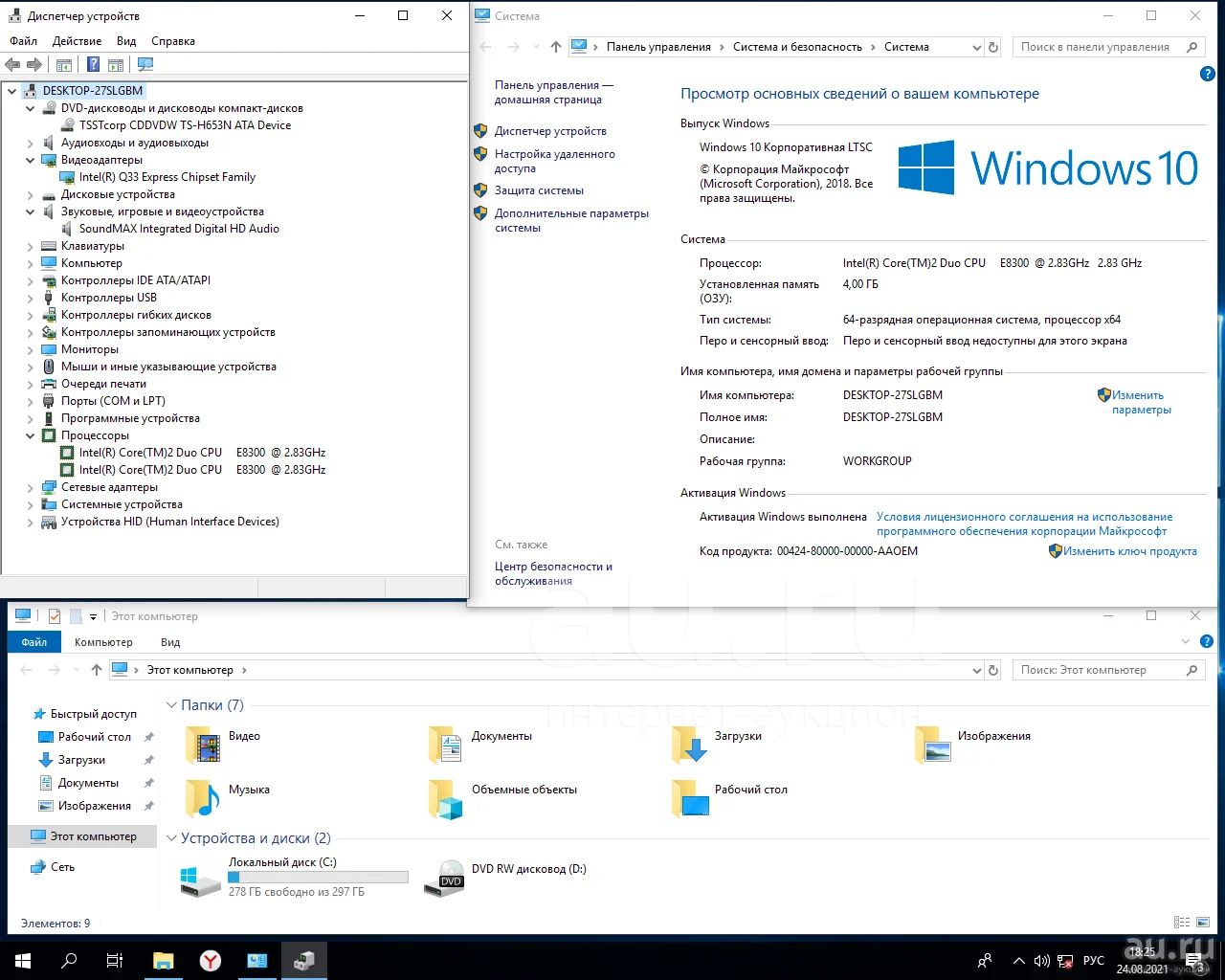
Task: Select Intel(R) Q33 Express Chipset Family adapter
Action: 167,177
